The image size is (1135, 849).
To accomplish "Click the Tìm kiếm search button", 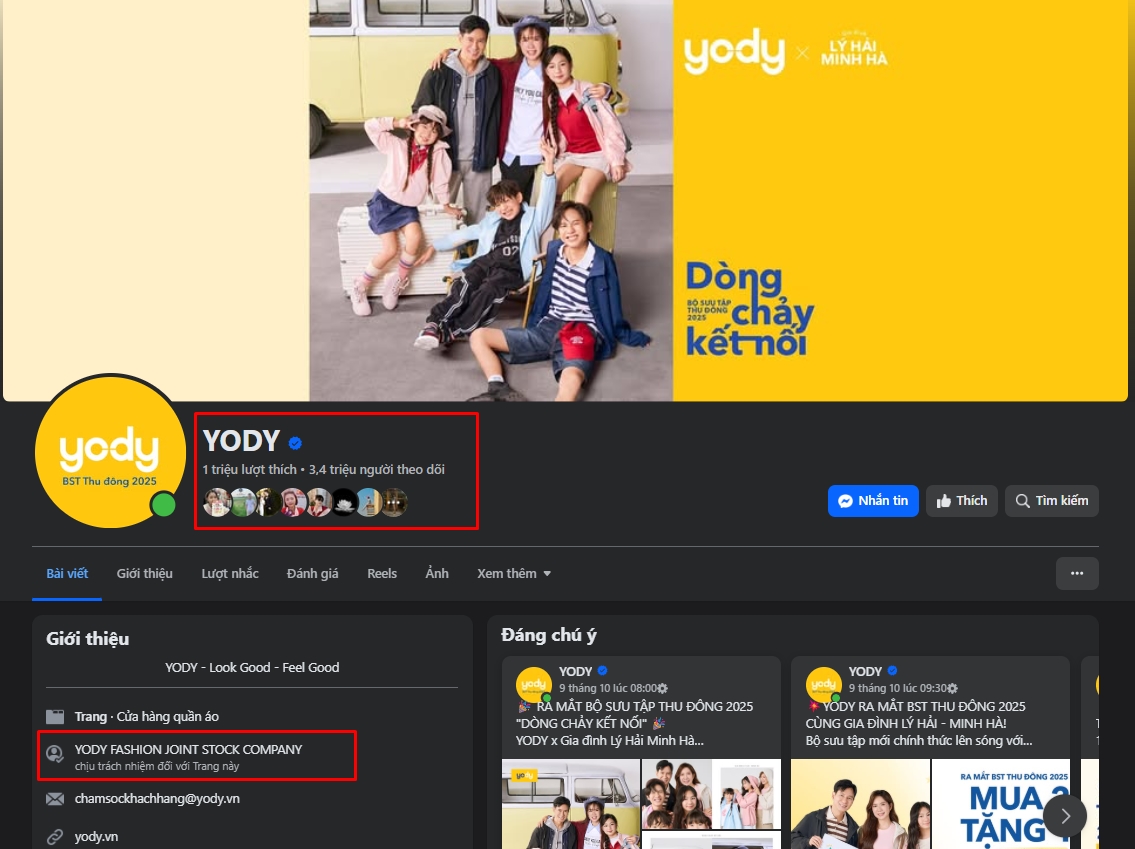I will click(1051, 501).
